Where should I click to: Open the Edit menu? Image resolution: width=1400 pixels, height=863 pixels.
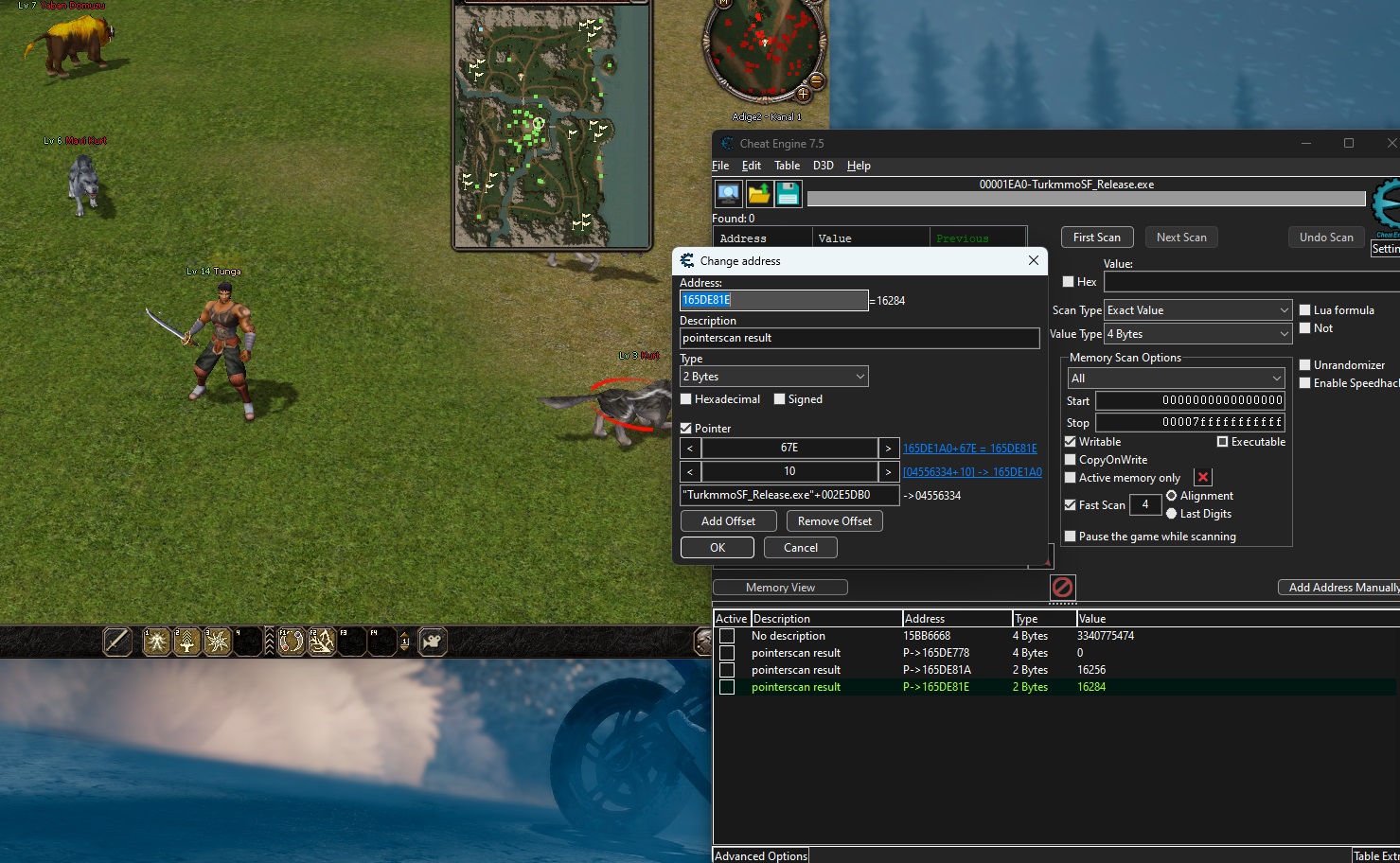click(x=752, y=166)
